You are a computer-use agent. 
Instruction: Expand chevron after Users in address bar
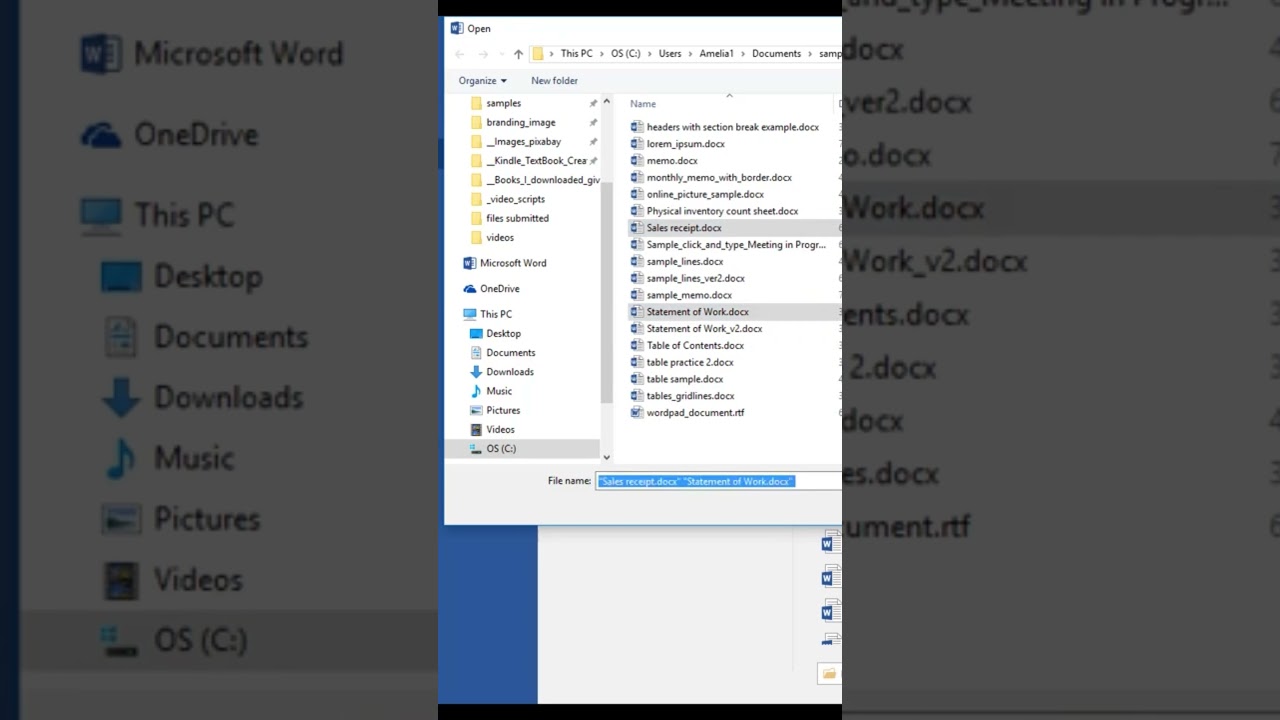(690, 54)
